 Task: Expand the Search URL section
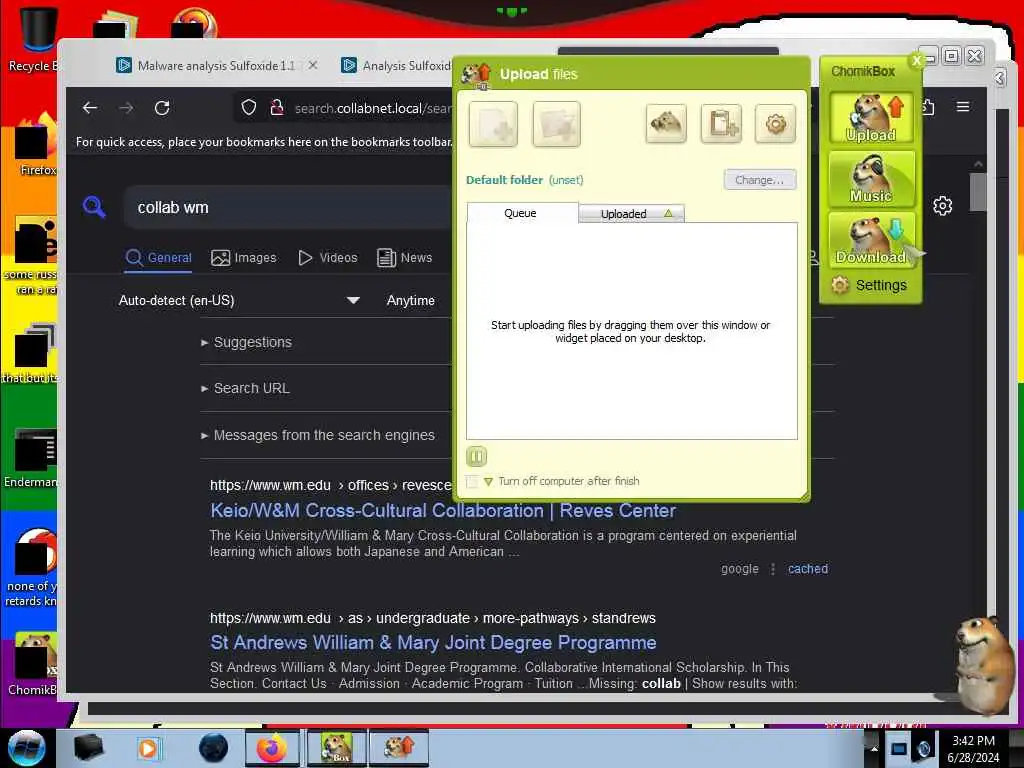point(245,388)
